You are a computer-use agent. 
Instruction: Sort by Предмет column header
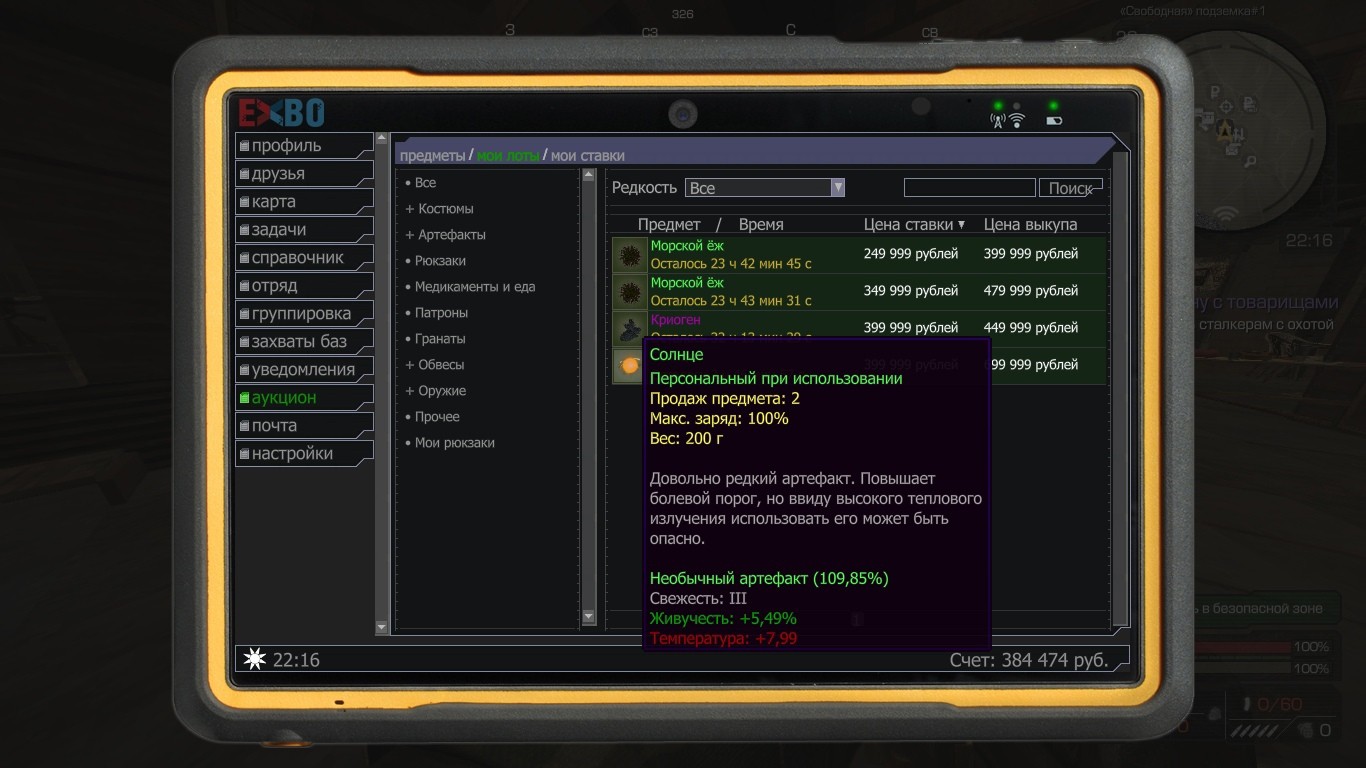[669, 225]
